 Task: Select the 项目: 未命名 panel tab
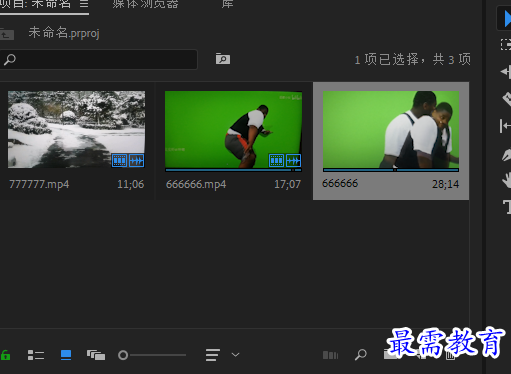tap(35, 4)
